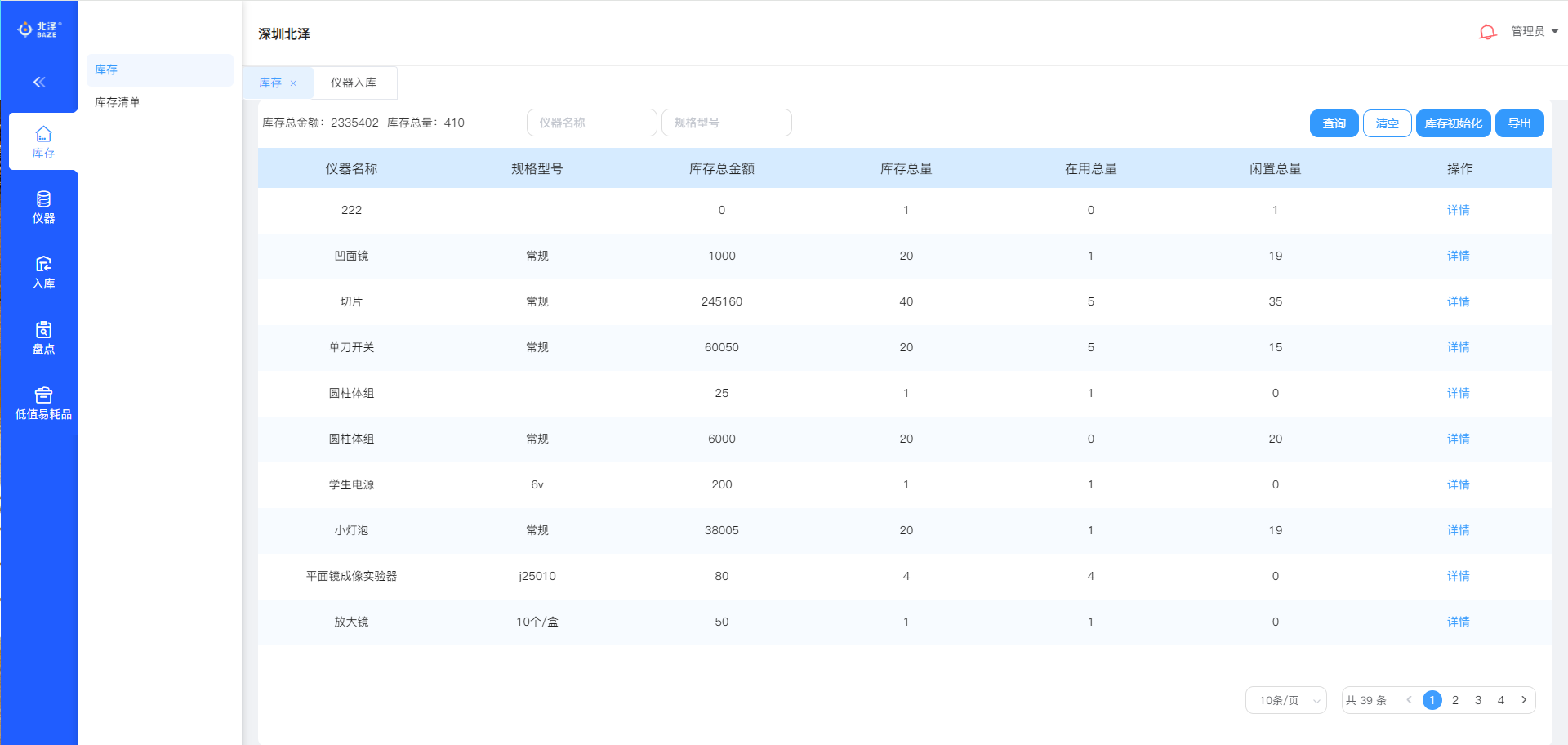
Task: Select 库存清单 in the submenu
Action: (118, 102)
